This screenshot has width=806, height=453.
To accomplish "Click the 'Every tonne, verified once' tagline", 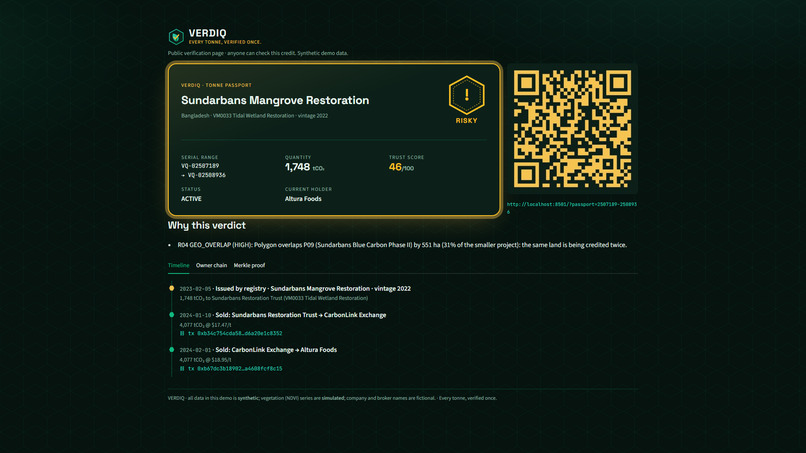I will click(x=225, y=42).
